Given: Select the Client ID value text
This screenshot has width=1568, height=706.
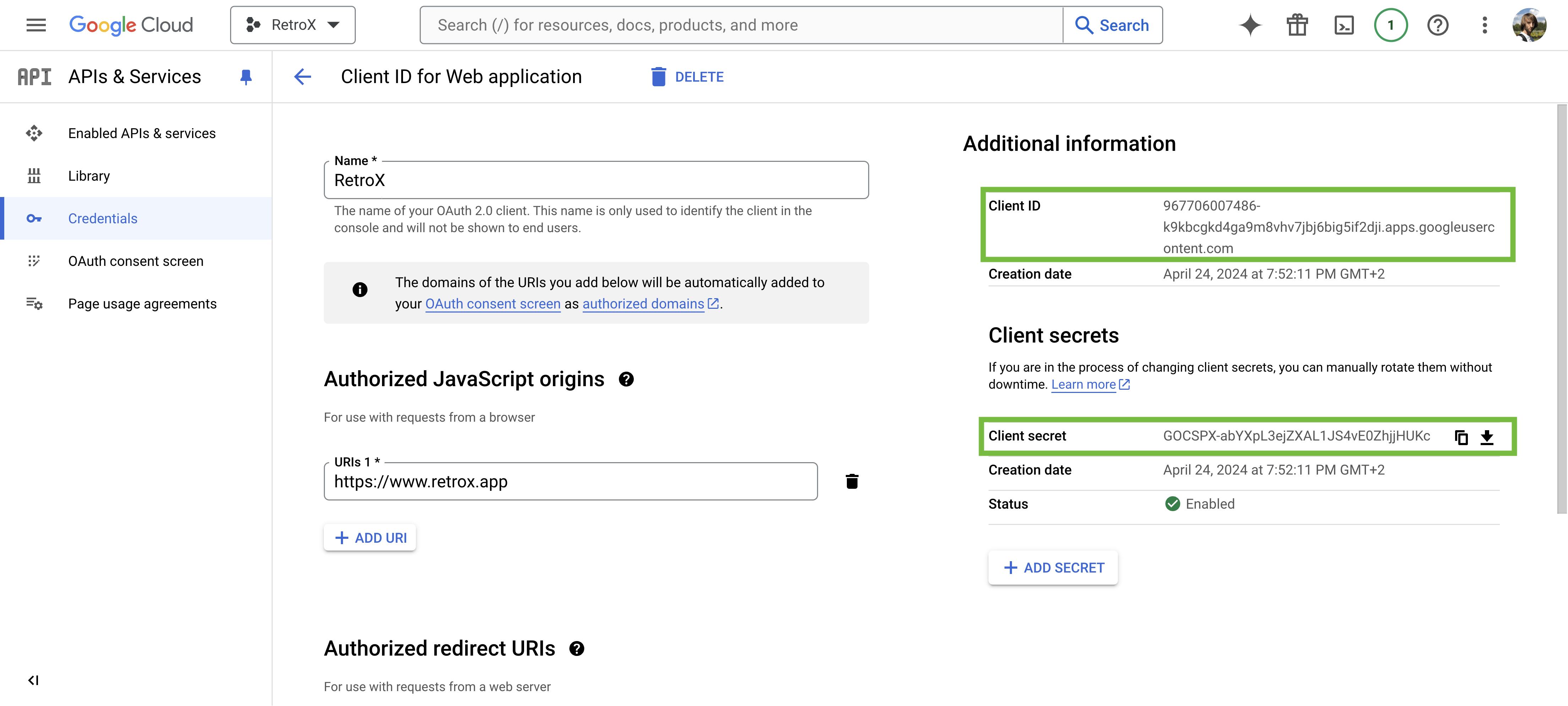Looking at the screenshot, I should [1328, 227].
